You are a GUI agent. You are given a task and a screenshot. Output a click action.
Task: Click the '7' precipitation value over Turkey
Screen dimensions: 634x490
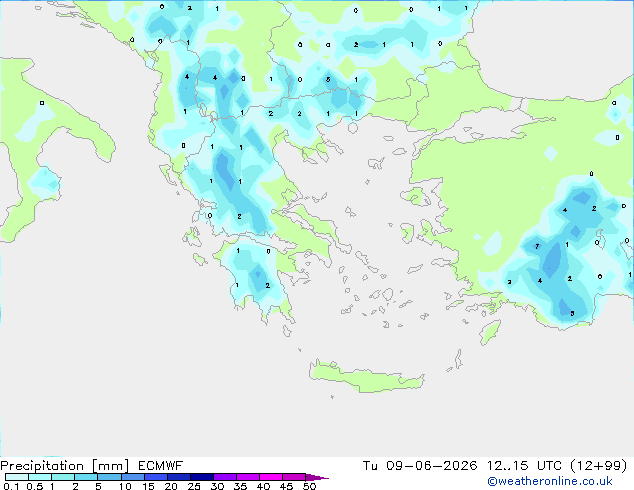tap(537, 246)
